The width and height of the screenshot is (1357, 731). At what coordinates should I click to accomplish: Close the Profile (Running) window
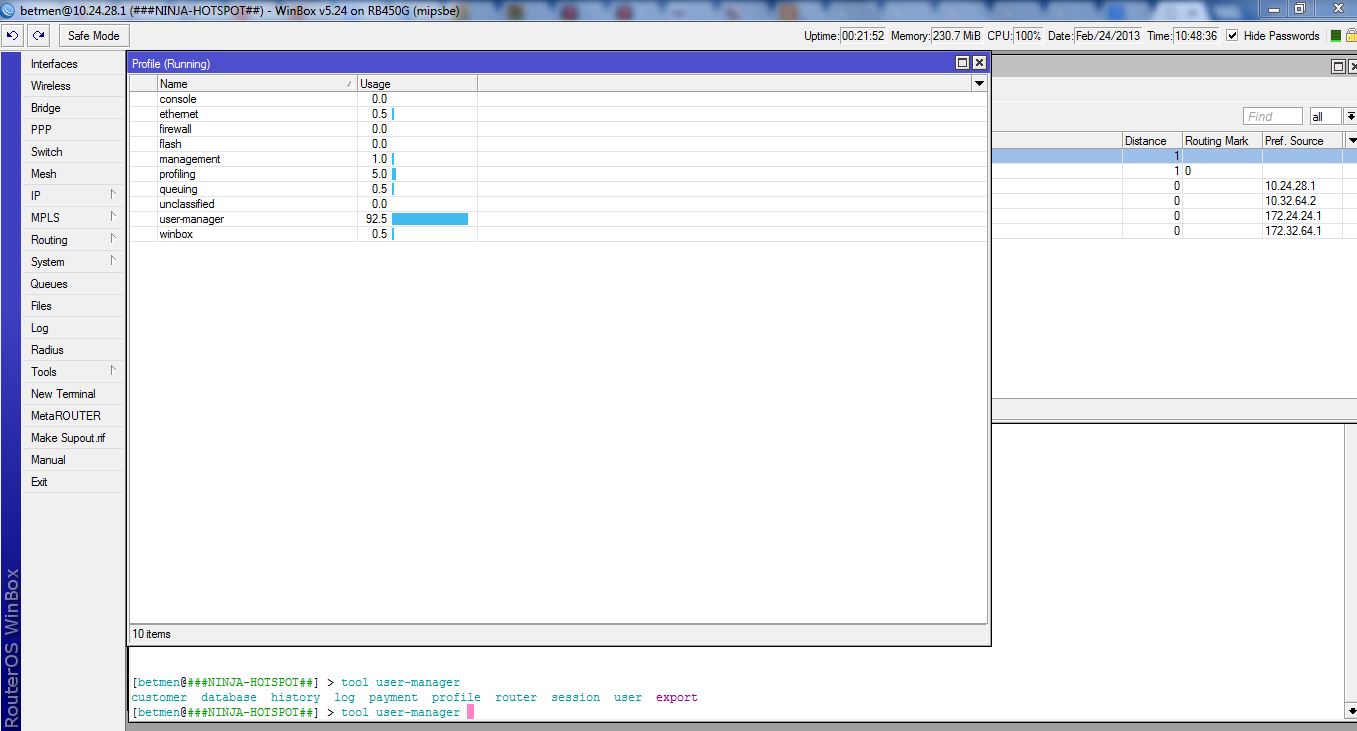tap(979, 63)
